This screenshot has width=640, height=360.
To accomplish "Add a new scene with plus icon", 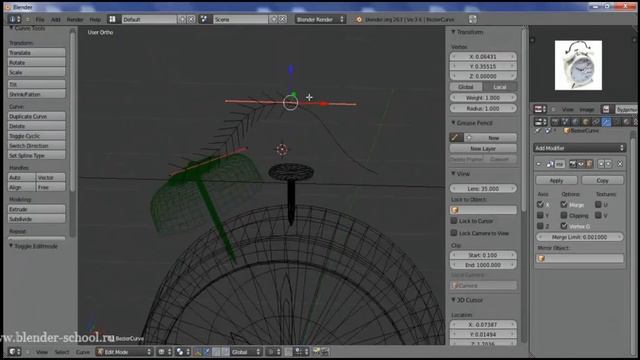I will pos(274,19).
